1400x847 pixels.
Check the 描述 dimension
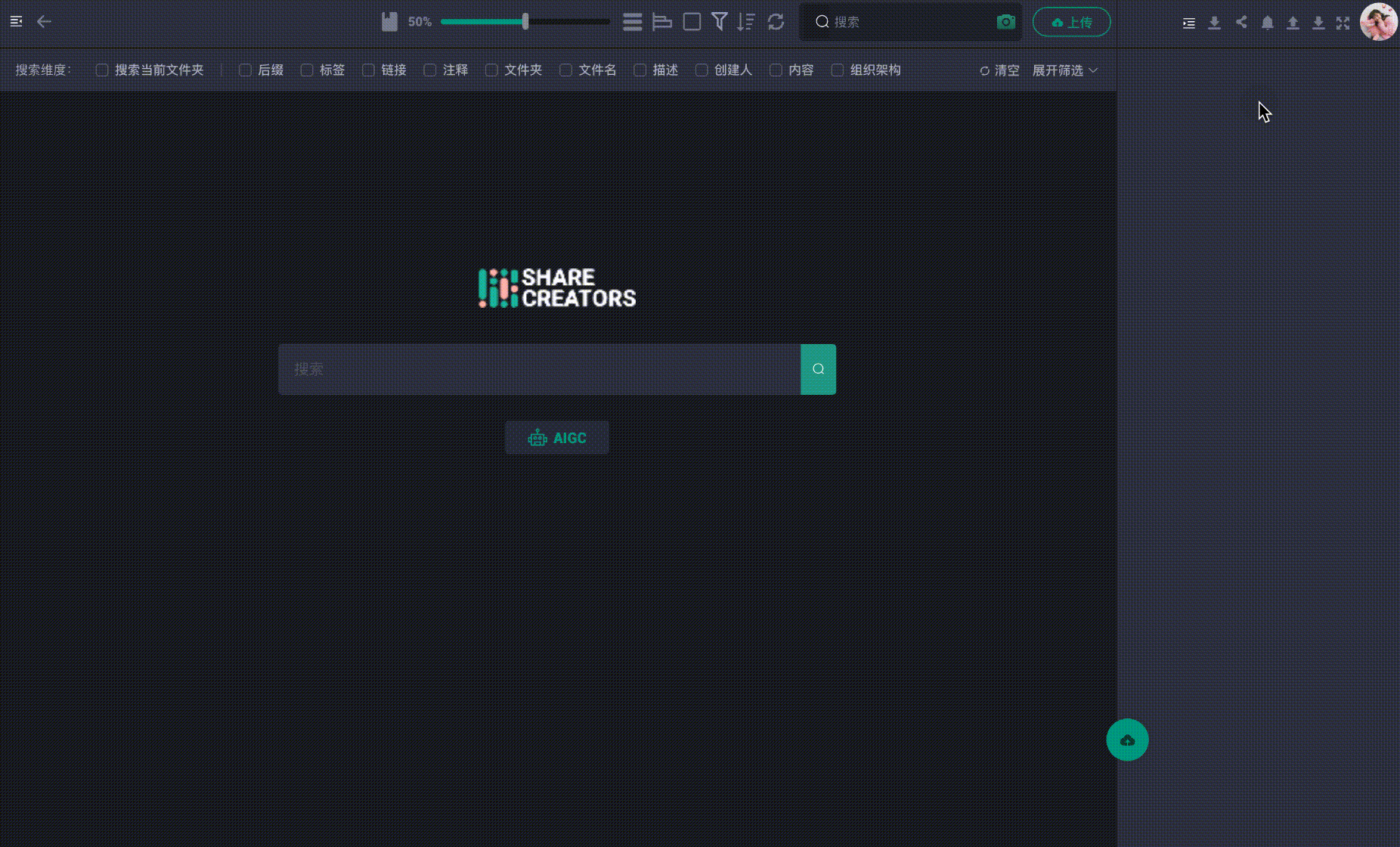tap(640, 70)
